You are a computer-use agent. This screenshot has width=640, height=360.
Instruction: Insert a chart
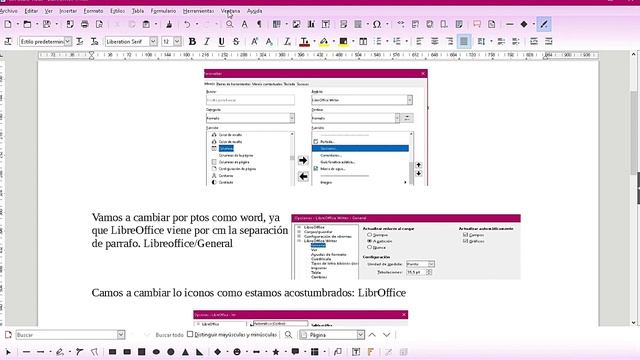pyautogui.click(x=311, y=24)
